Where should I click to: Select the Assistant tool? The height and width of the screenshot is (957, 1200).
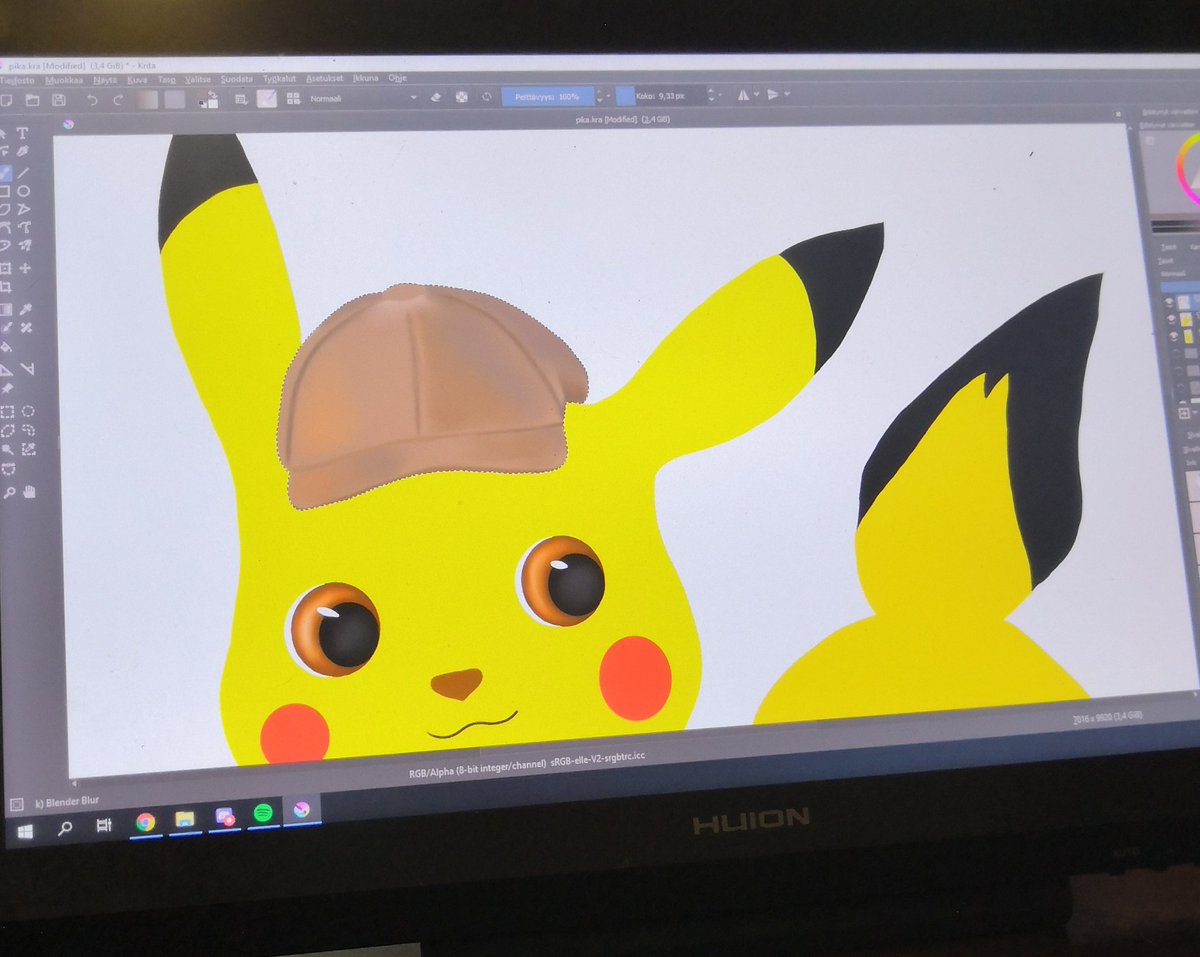pos(6,370)
